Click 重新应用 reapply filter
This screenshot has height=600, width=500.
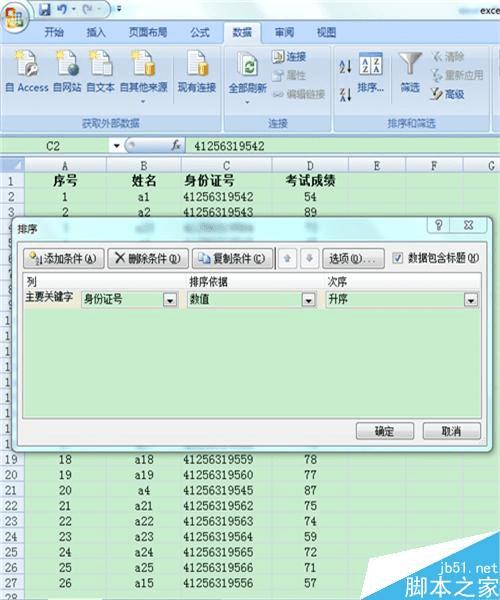pyautogui.click(x=457, y=75)
